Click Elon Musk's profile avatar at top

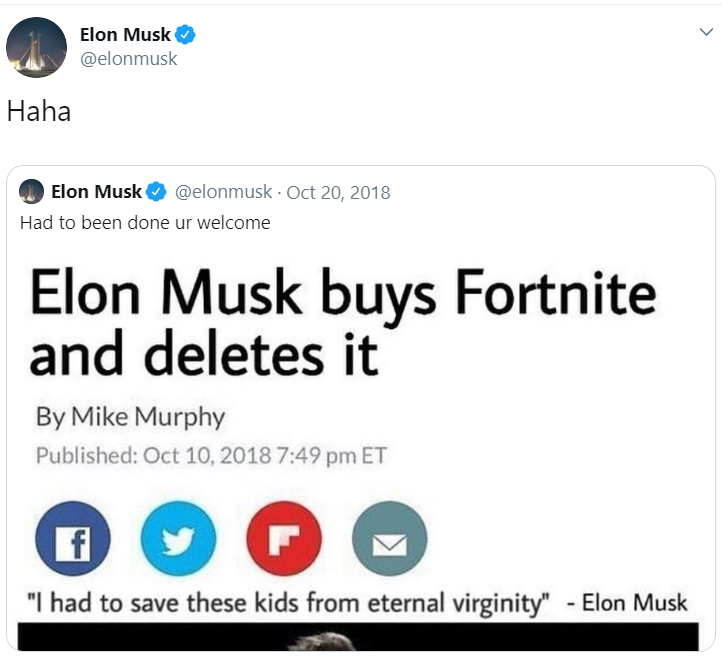37,47
